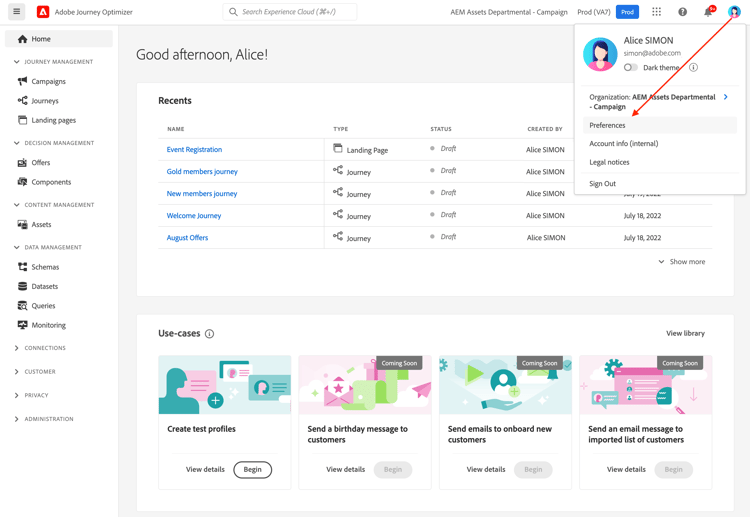Click the user avatar in the top bar

[x=734, y=12]
